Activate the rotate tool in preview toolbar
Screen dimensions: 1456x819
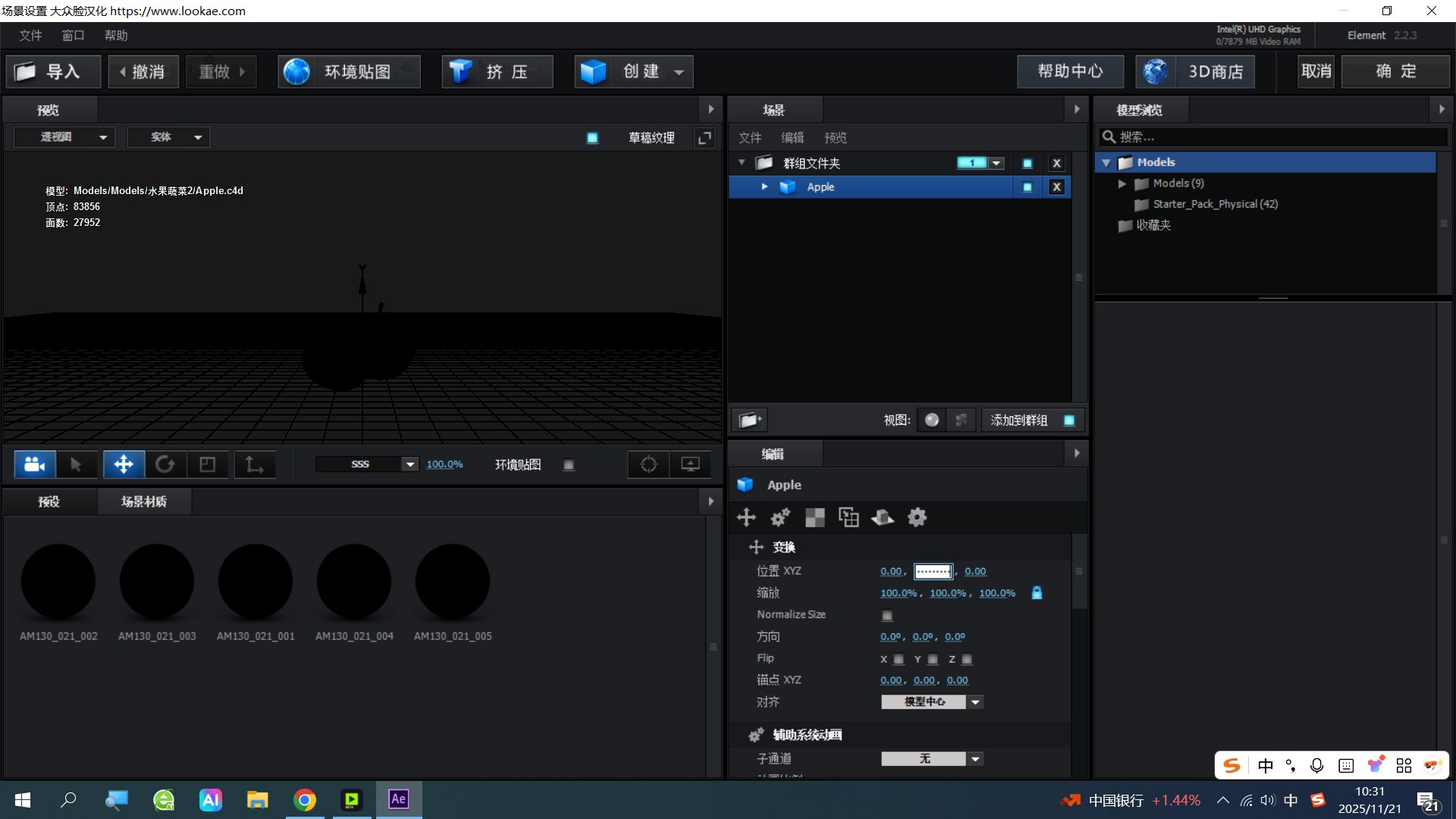tap(165, 464)
